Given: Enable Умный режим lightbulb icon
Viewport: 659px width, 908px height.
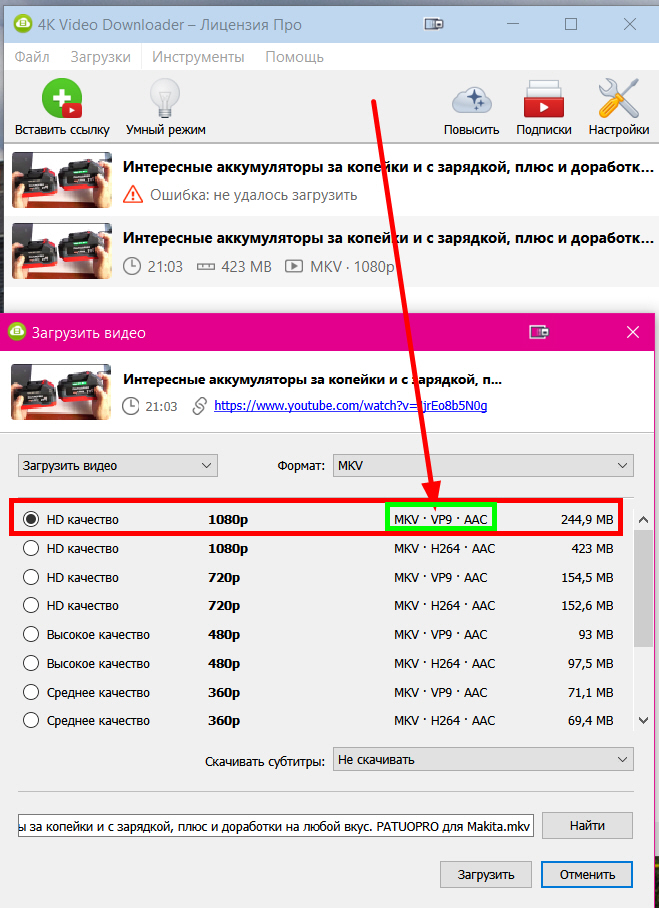Looking at the screenshot, I should tap(165, 98).
